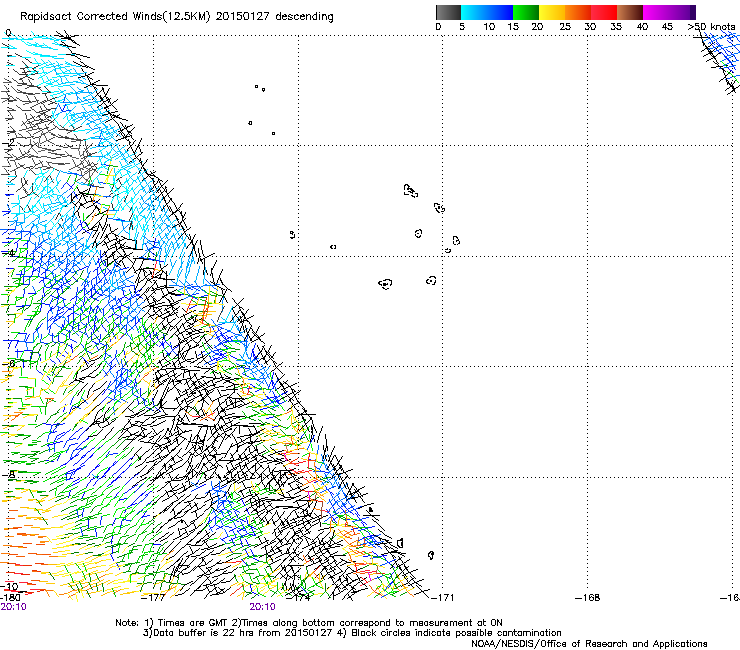Click the '-174' longitude axis label
Viewport: 740px width, 650px height.
point(300,598)
